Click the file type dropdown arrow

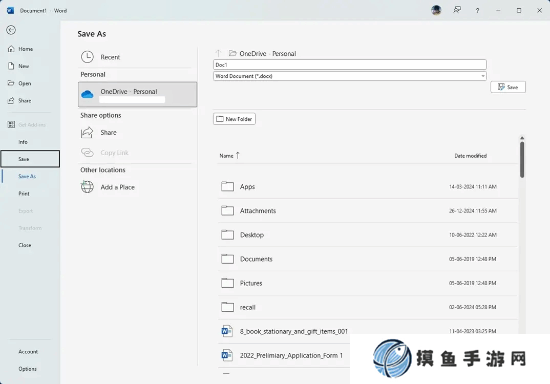(483, 76)
